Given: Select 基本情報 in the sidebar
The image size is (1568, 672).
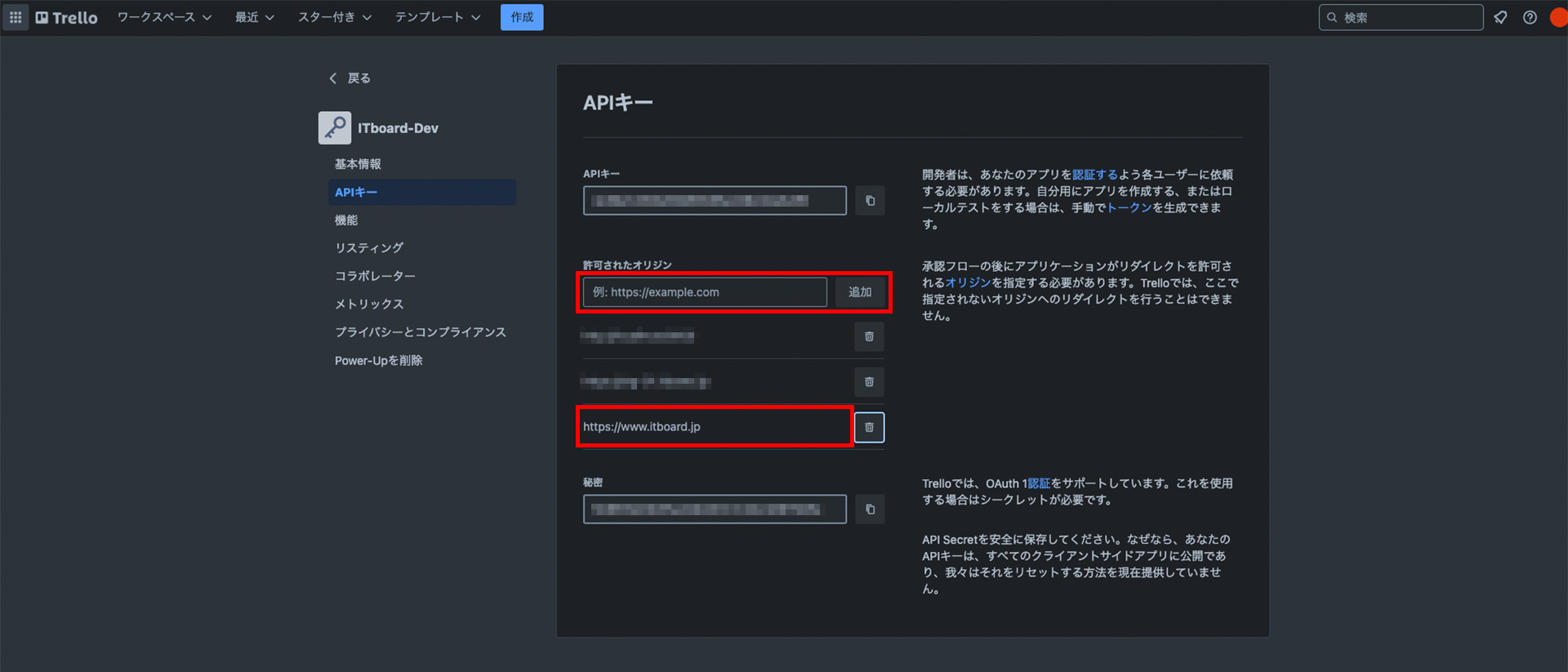Looking at the screenshot, I should tap(358, 164).
